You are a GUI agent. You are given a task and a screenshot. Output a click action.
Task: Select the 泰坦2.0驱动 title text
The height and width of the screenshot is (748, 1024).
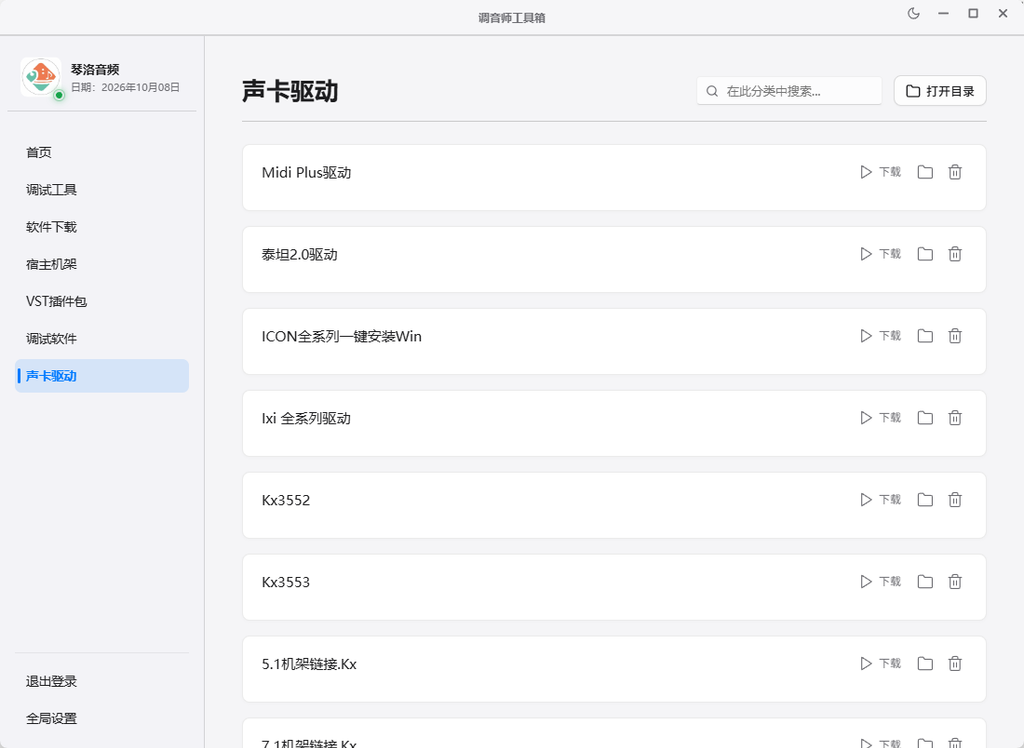pos(299,255)
